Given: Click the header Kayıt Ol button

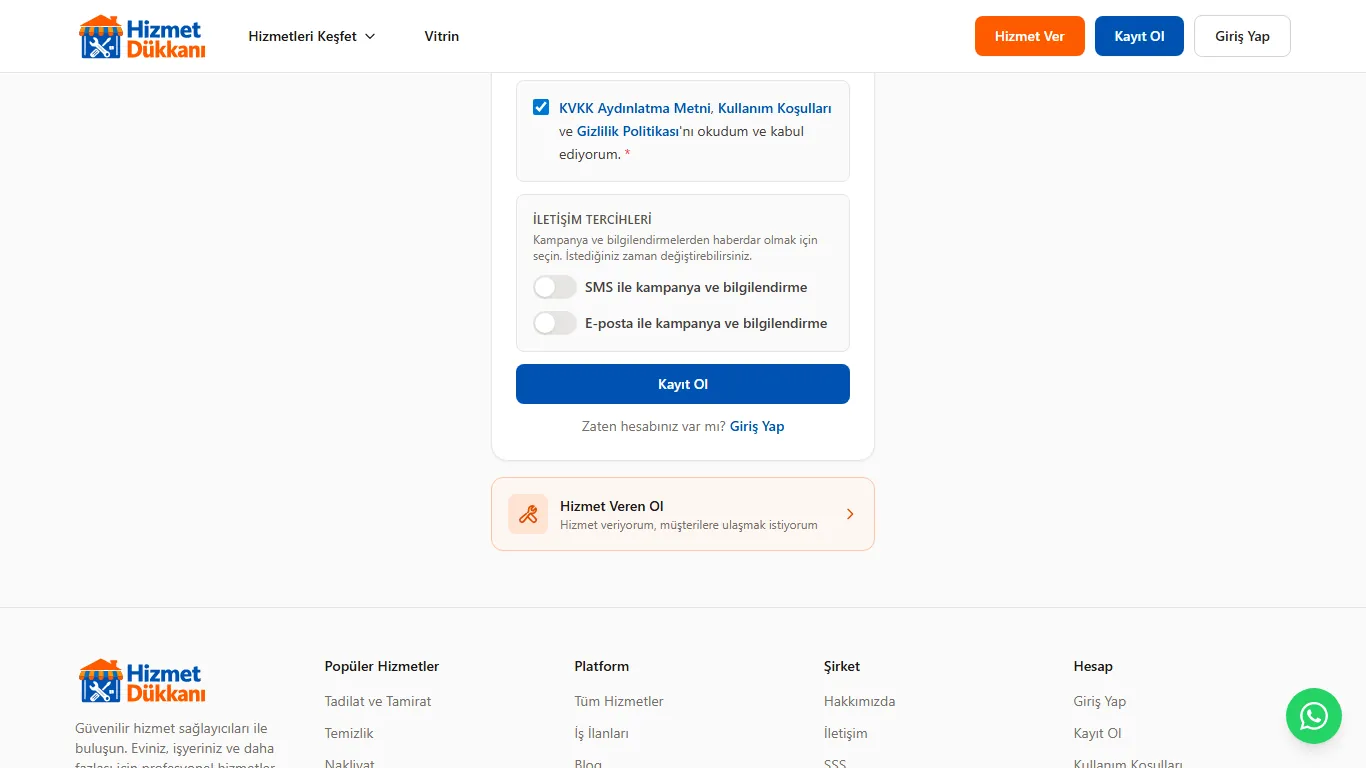Looking at the screenshot, I should 1140,36.
